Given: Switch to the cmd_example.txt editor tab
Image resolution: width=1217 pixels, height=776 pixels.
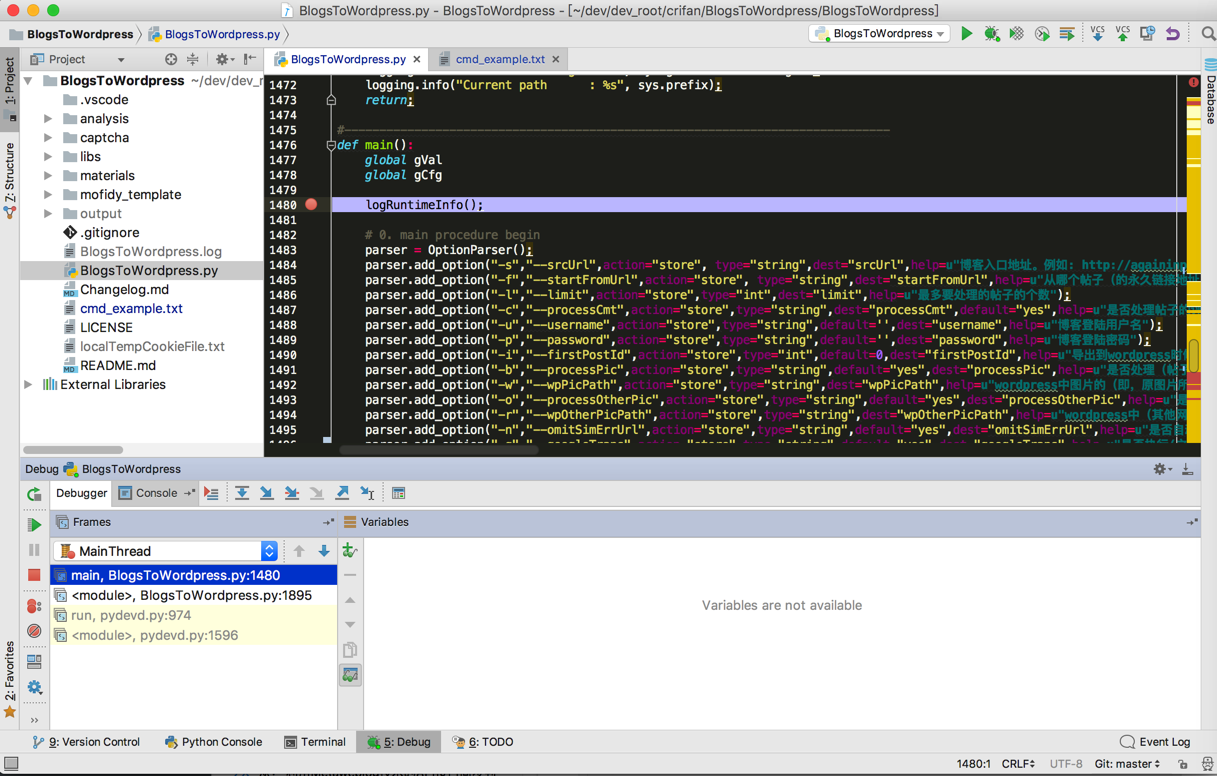Looking at the screenshot, I should [499, 59].
